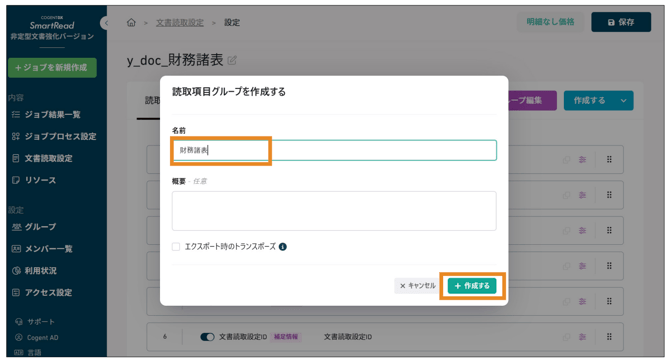Screen dimensions: 670x364
Task: Click settings sliders icon on row 6
Action: pyautogui.click(x=582, y=337)
